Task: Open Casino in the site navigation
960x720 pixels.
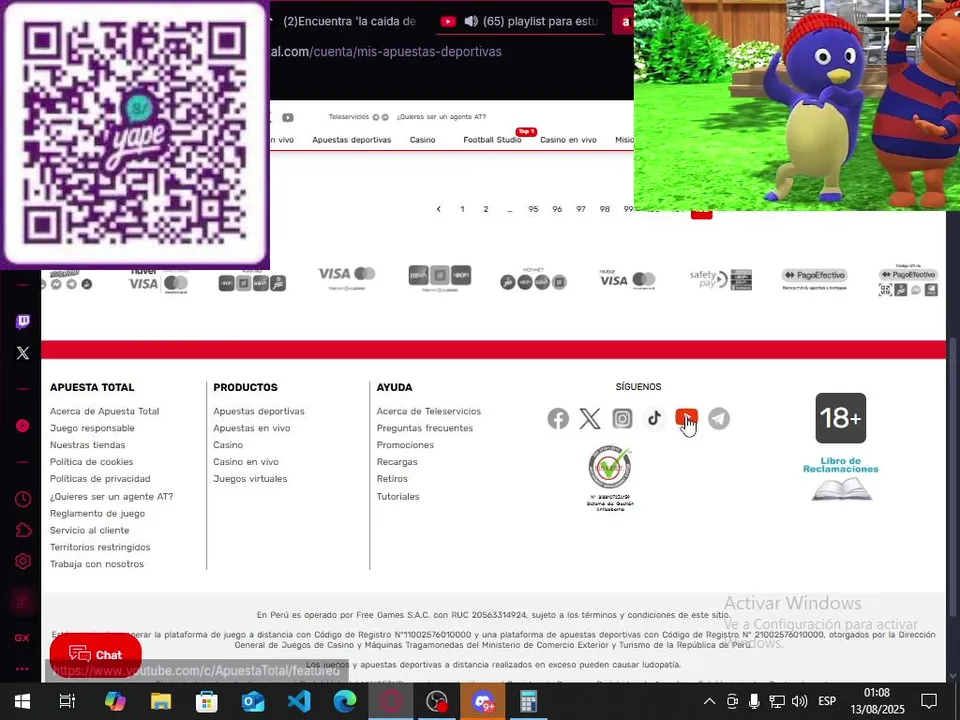Action: pos(422,140)
